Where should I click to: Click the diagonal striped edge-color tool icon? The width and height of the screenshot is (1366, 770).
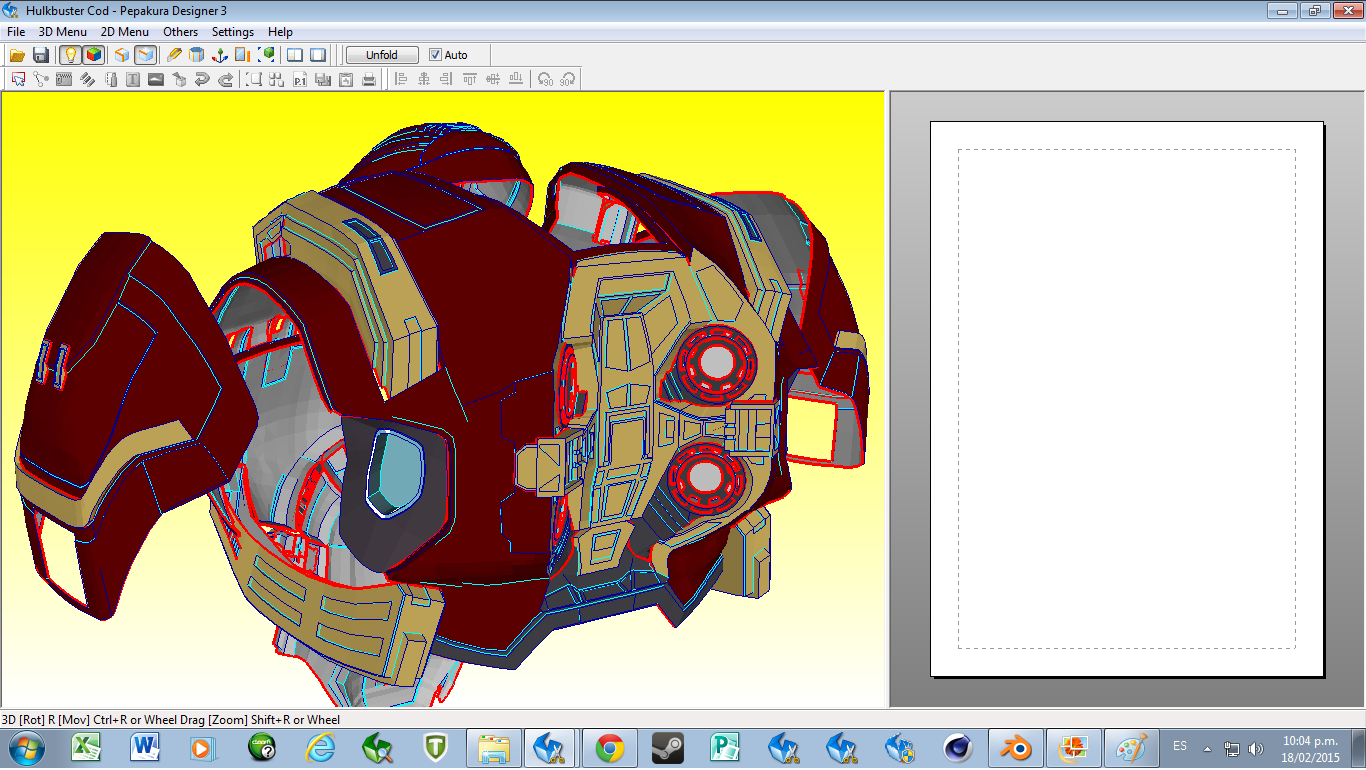[x=87, y=79]
